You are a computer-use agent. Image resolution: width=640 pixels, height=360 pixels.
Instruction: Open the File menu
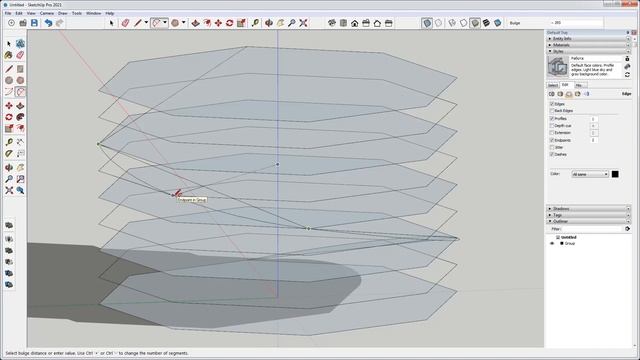coord(8,13)
